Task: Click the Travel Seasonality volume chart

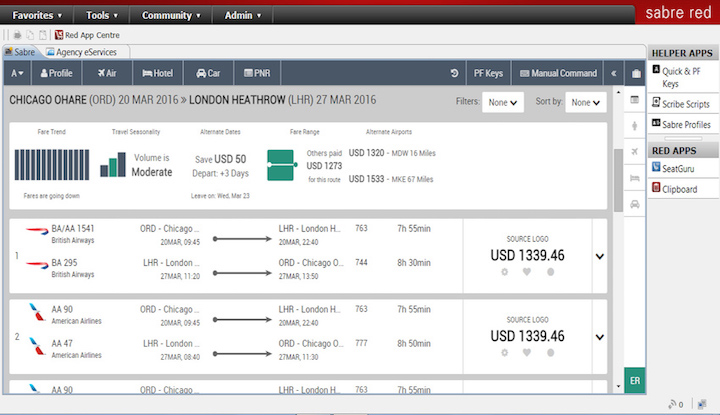Action: 112,164
